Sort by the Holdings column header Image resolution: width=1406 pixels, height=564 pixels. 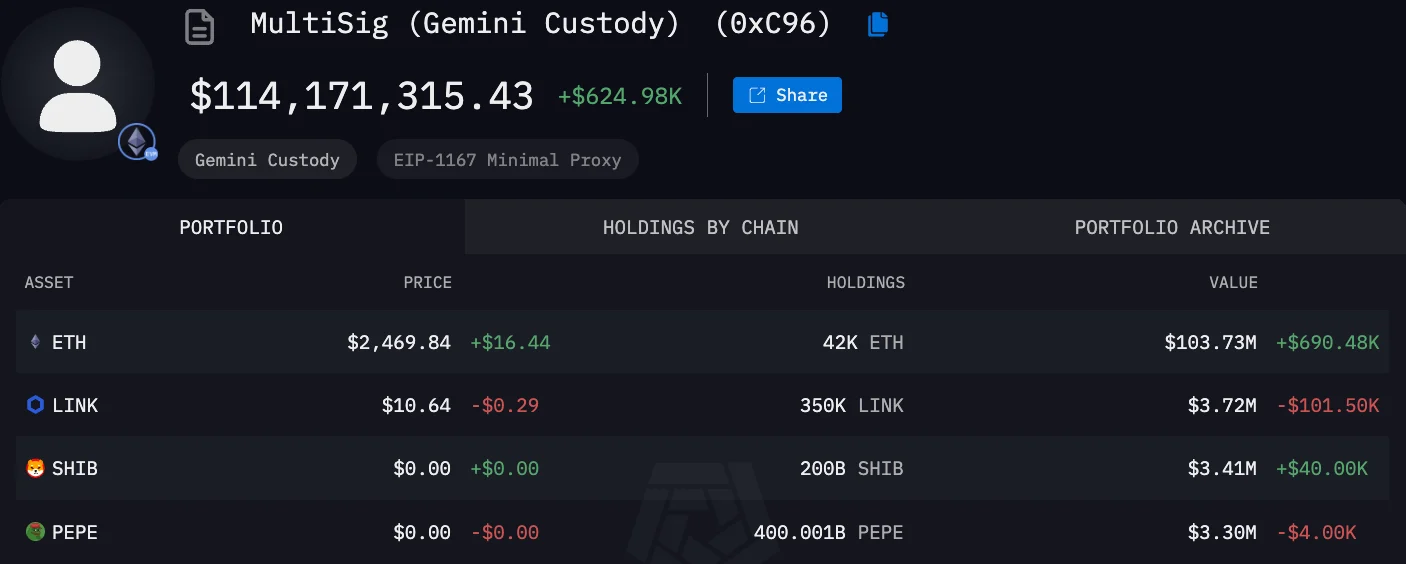tap(865, 282)
